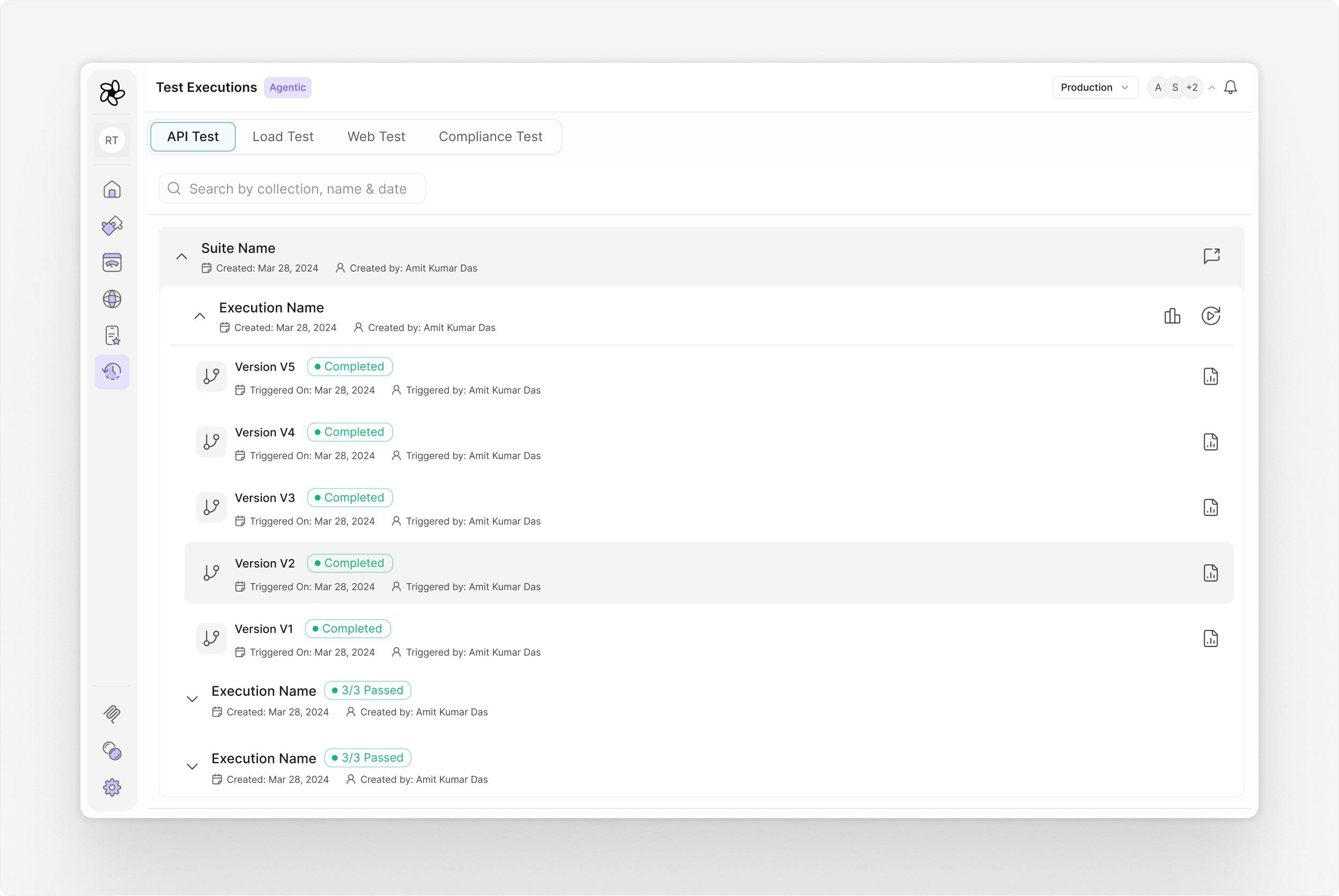
Task: Click the RT workspace avatar
Action: tap(112, 140)
